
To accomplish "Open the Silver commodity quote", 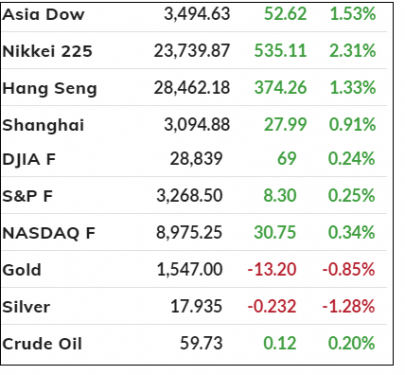I will pos(26,307).
